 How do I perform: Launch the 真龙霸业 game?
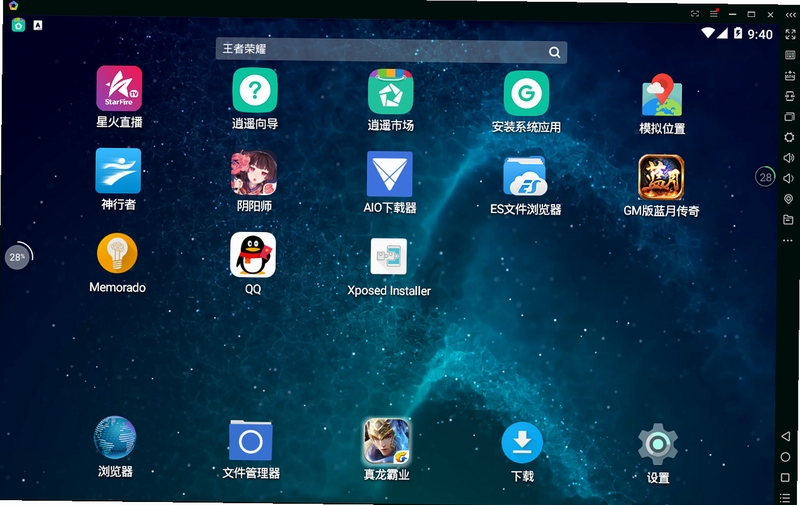pos(386,441)
